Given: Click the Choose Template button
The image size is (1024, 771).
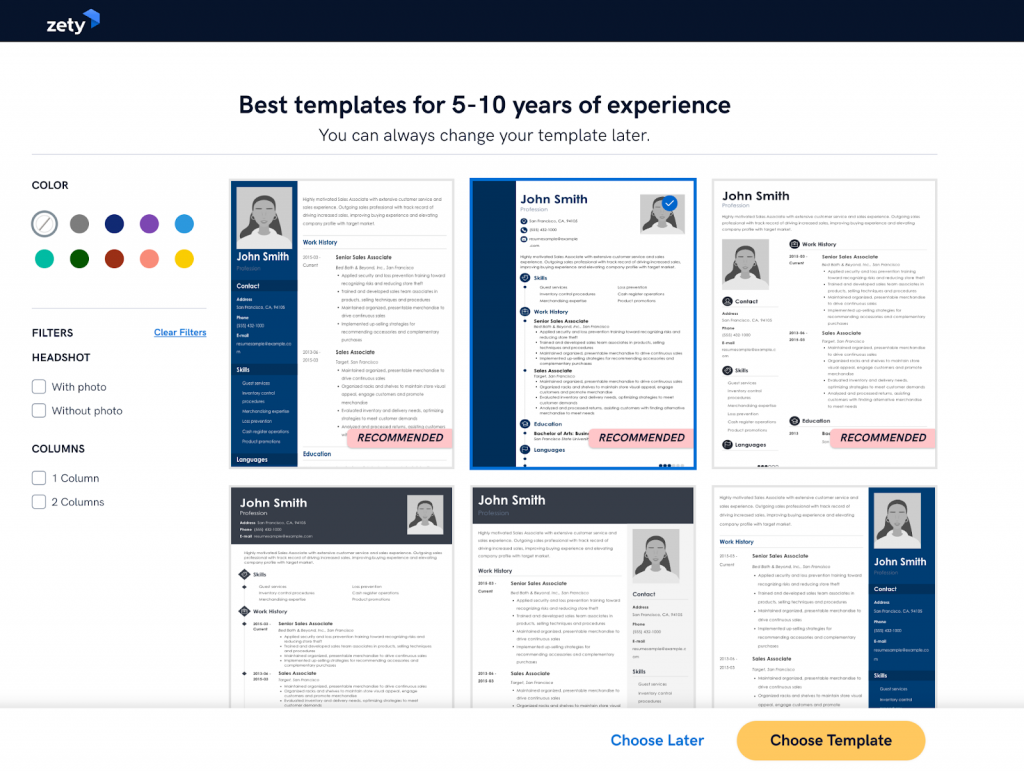Looking at the screenshot, I should [830, 740].
